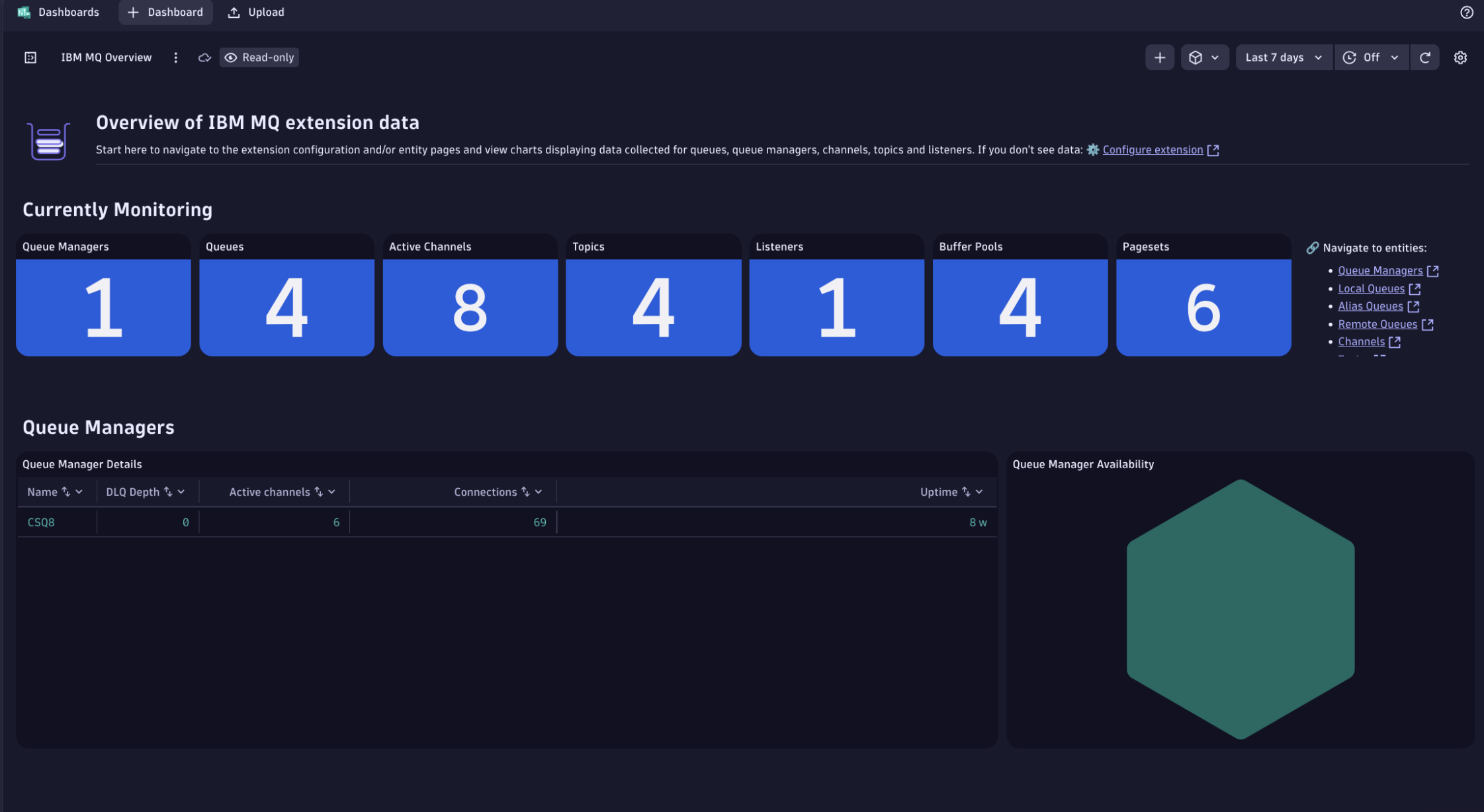Open the DLQ Depth column chevron menu

click(x=181, y=492)
